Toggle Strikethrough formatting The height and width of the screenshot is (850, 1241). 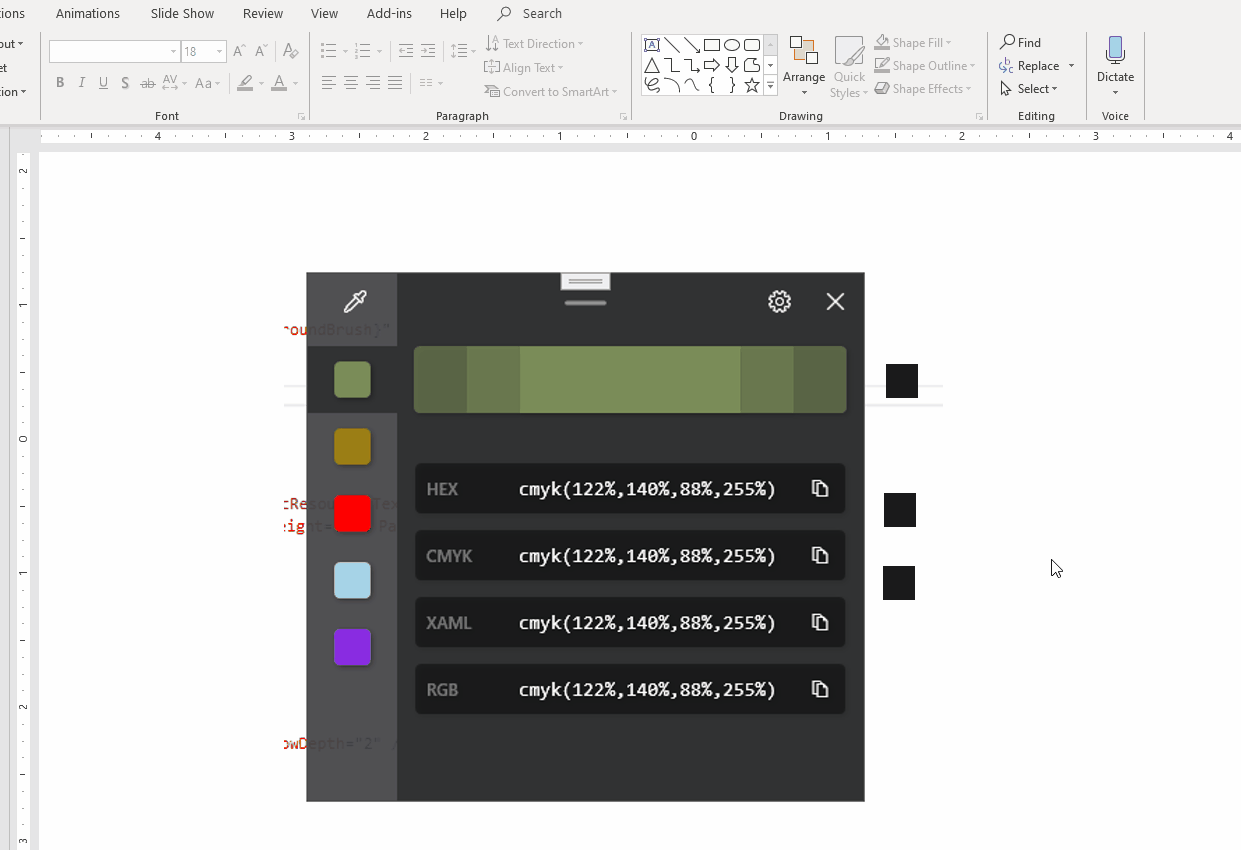point(147,83)
